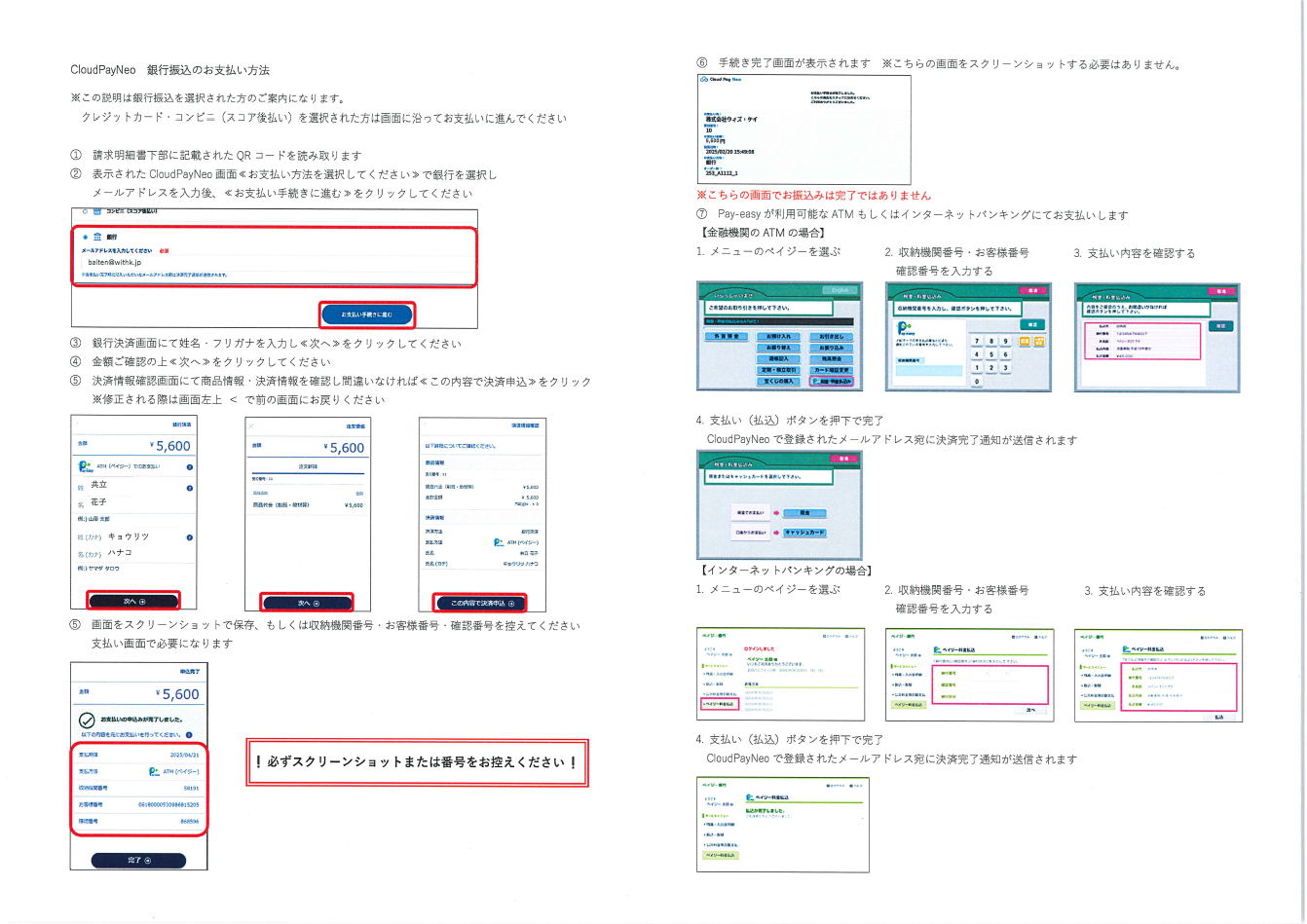Screen dimensions: 1307x924
Task: Click 確認 on the ATM keypad screen
Action: [1032, 324]
